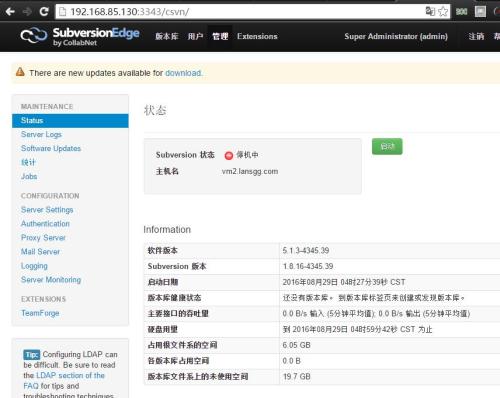
Task: Click the warning triangle icon in update banner
Action: pyautogui.click(x=20, y=72)
